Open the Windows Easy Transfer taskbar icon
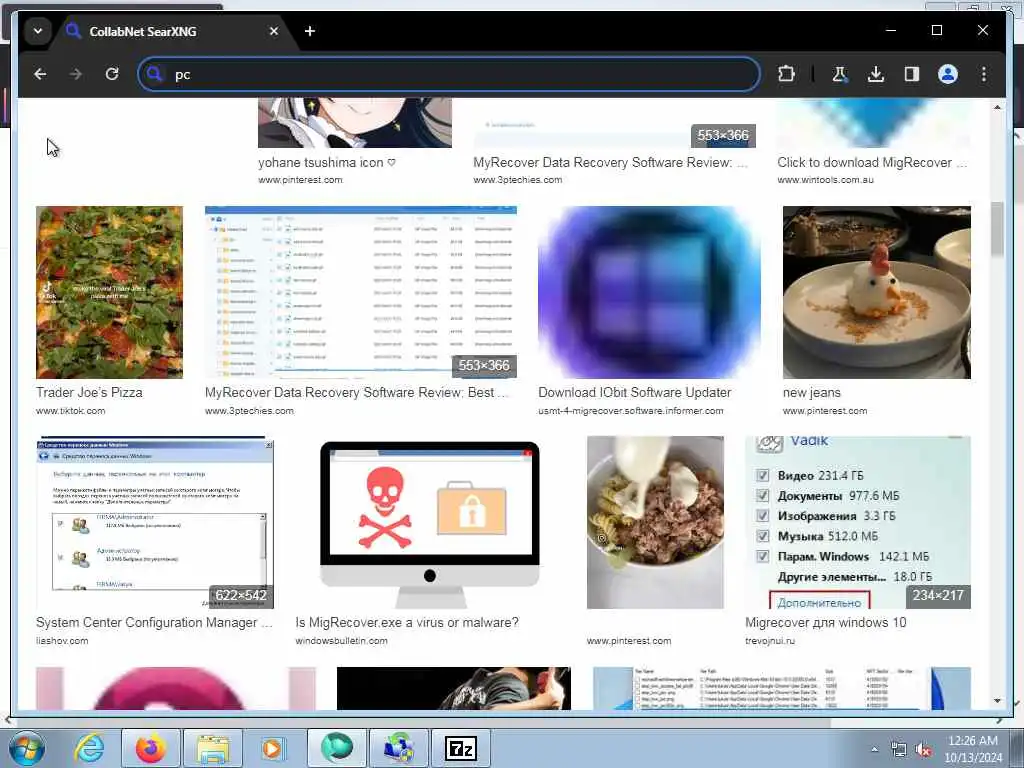The image size is (1024, 768). pyautogui.click(x=398, y=748)
